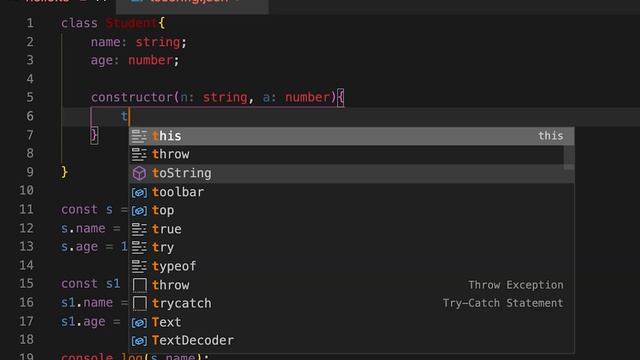Screen dimensions: 640x360
Task: Choose the Text variable suggestion
Action: 351,322
